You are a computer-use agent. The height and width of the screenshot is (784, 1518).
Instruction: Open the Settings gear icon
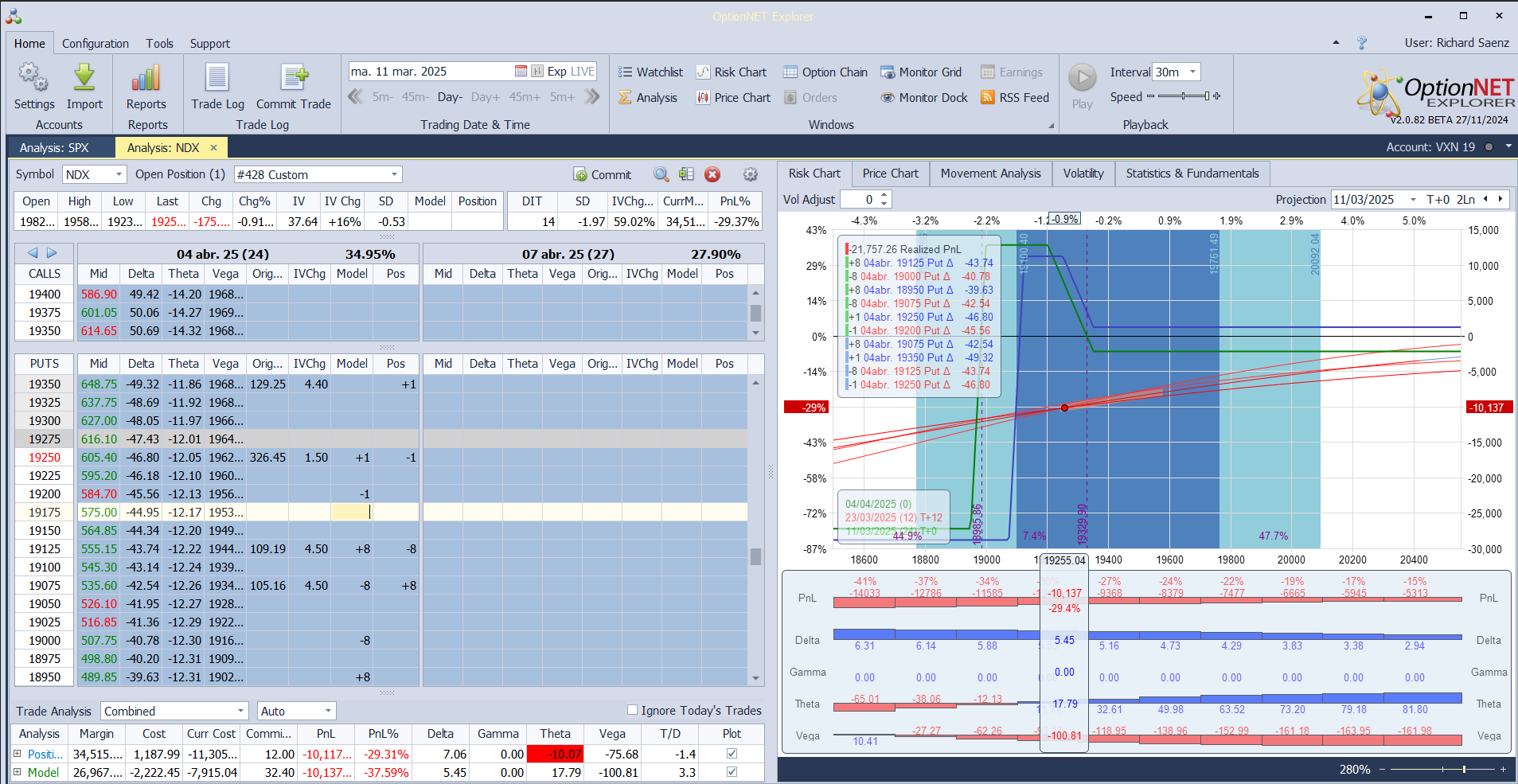click(x=33, y=77)
